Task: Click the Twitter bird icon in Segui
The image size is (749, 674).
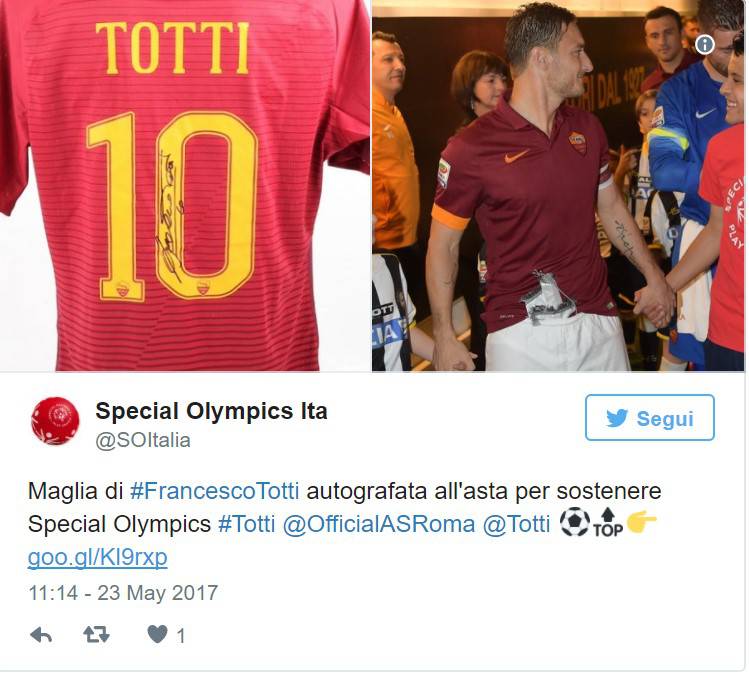Action: pos(617,418)
